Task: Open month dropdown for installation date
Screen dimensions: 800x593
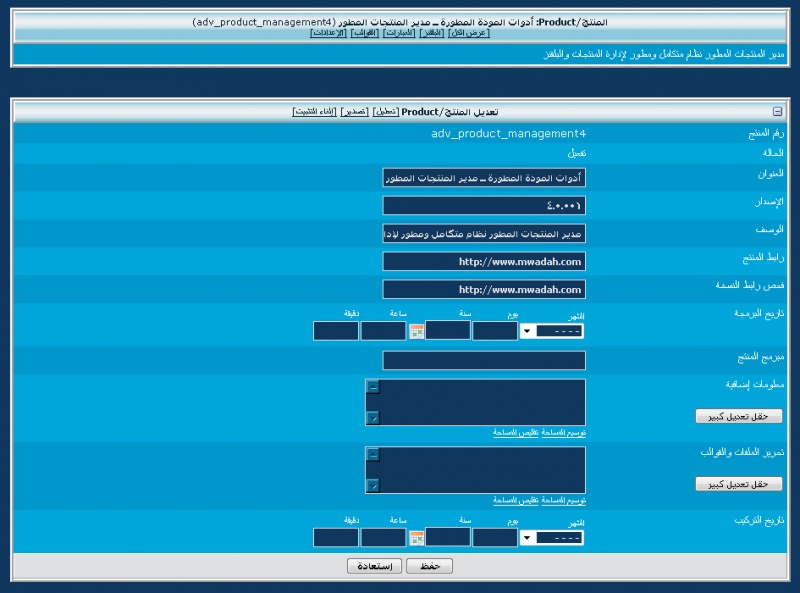Action: point(527,538)
